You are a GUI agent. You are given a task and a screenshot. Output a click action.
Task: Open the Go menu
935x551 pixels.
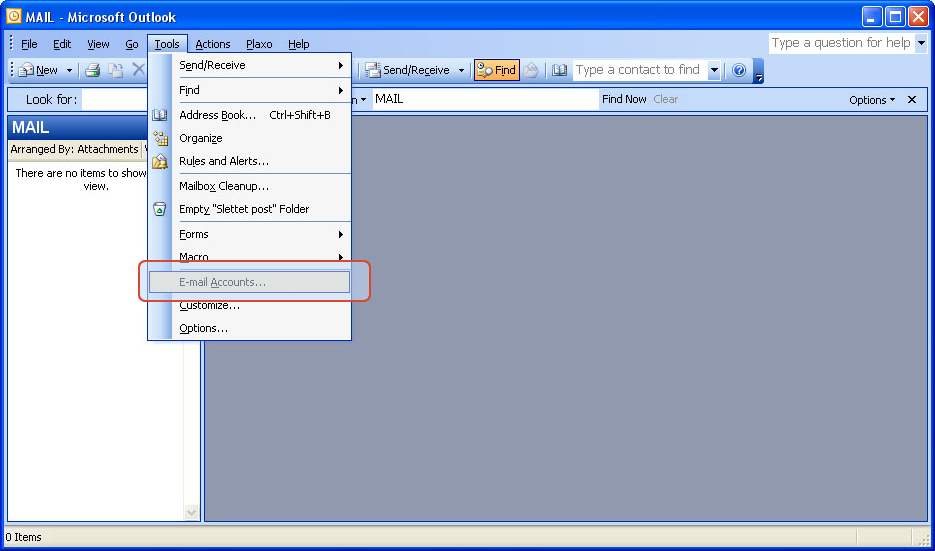click(132, 44)
